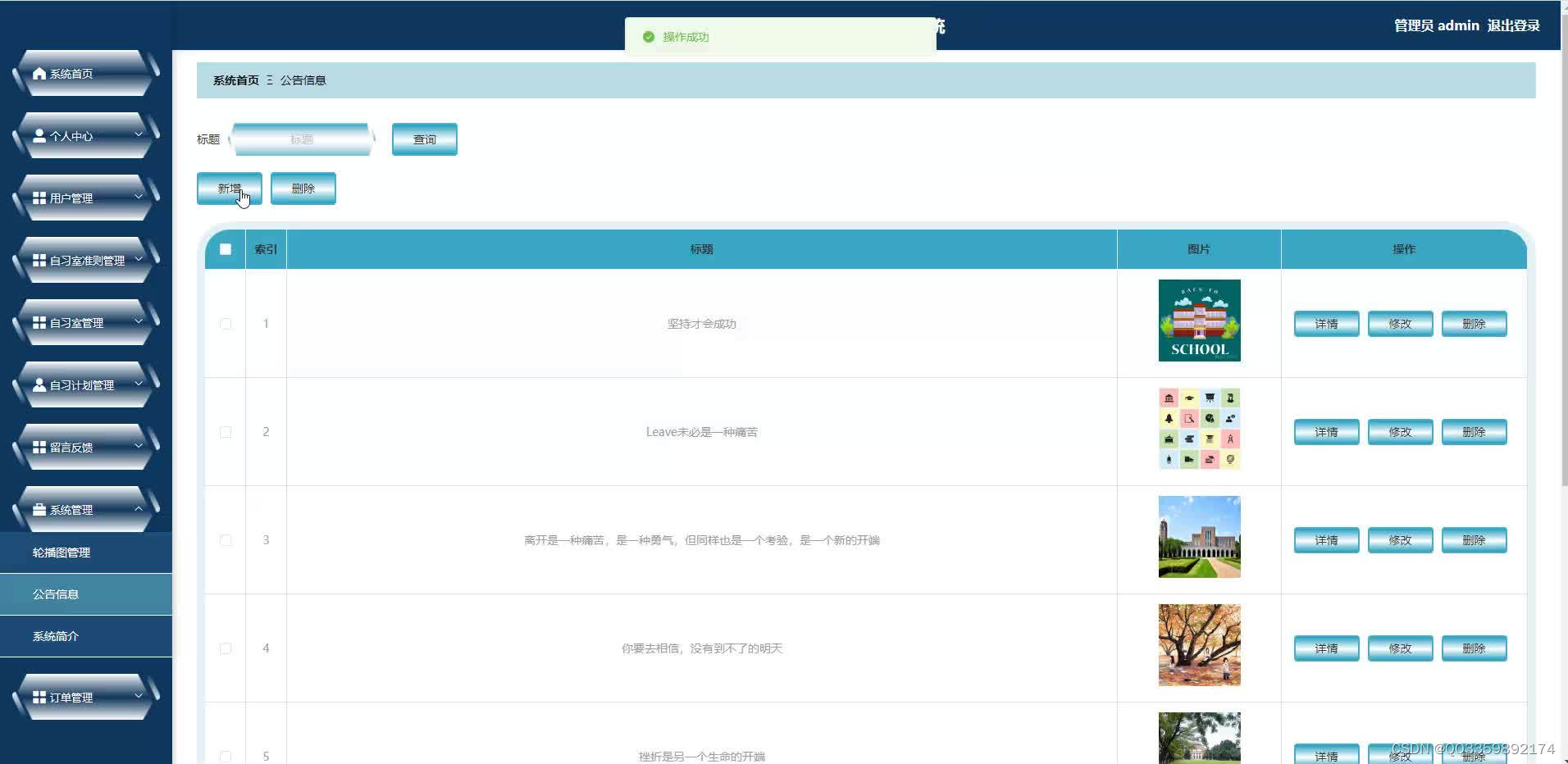Click the 标题 search input field

tap(302, 139)
